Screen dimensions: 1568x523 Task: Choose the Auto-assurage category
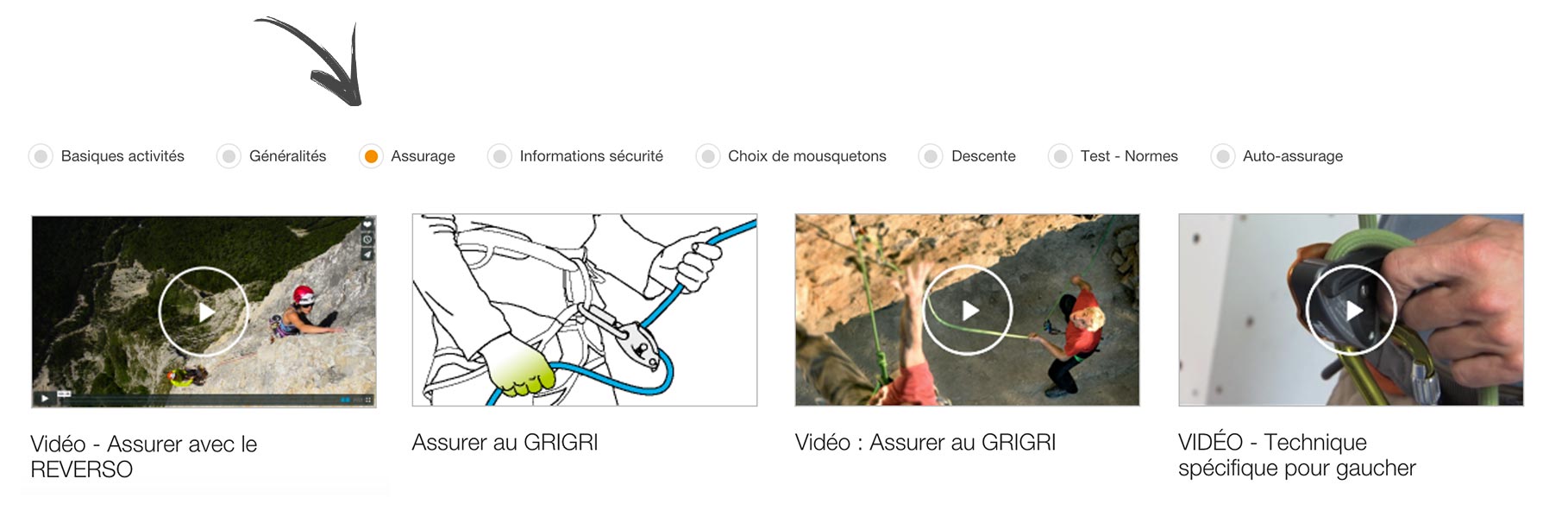tap(1223, 156)
